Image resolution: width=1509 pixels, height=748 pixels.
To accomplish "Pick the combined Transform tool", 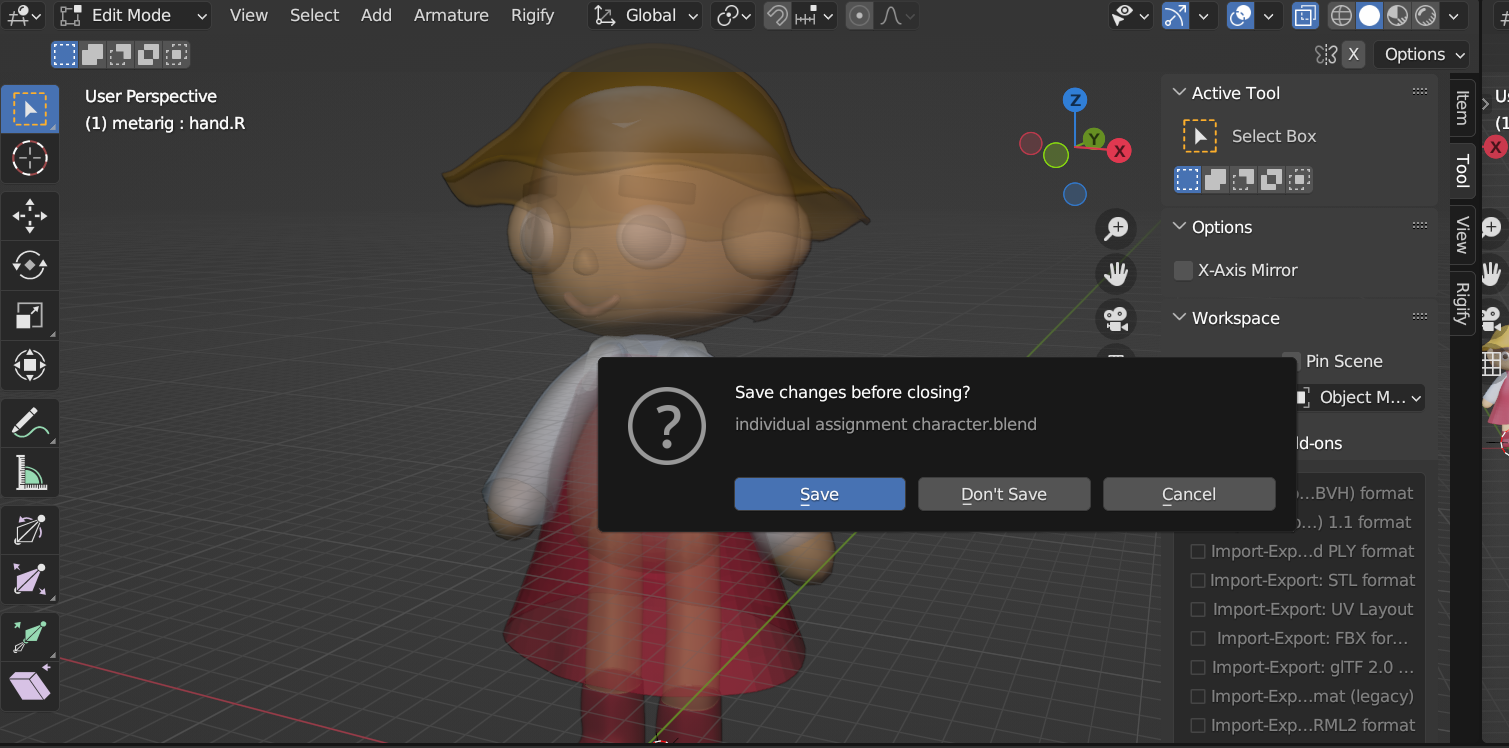I will click(x=30, y=365).
